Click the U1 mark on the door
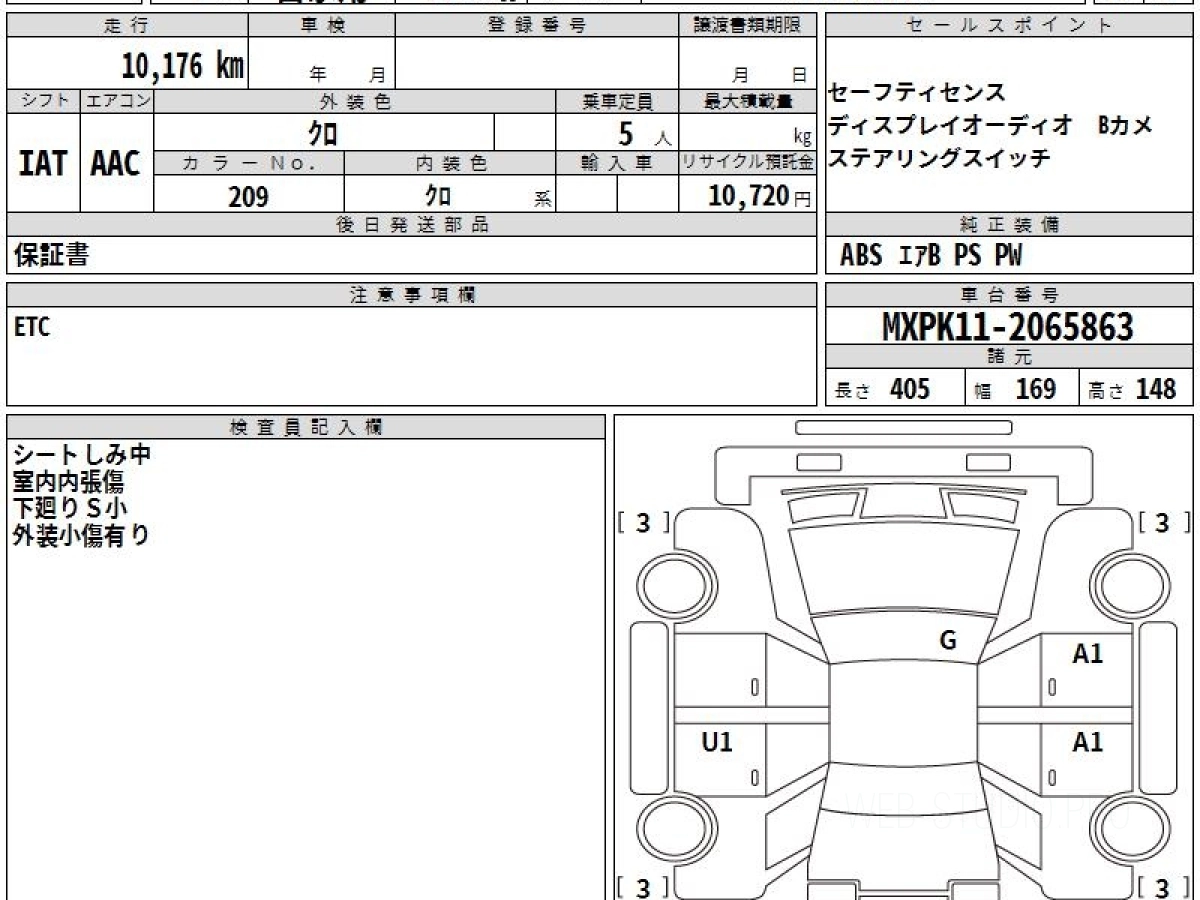The width and height of the screenshot is (1200, 900). pyautogui.click(x=717, y=743)
